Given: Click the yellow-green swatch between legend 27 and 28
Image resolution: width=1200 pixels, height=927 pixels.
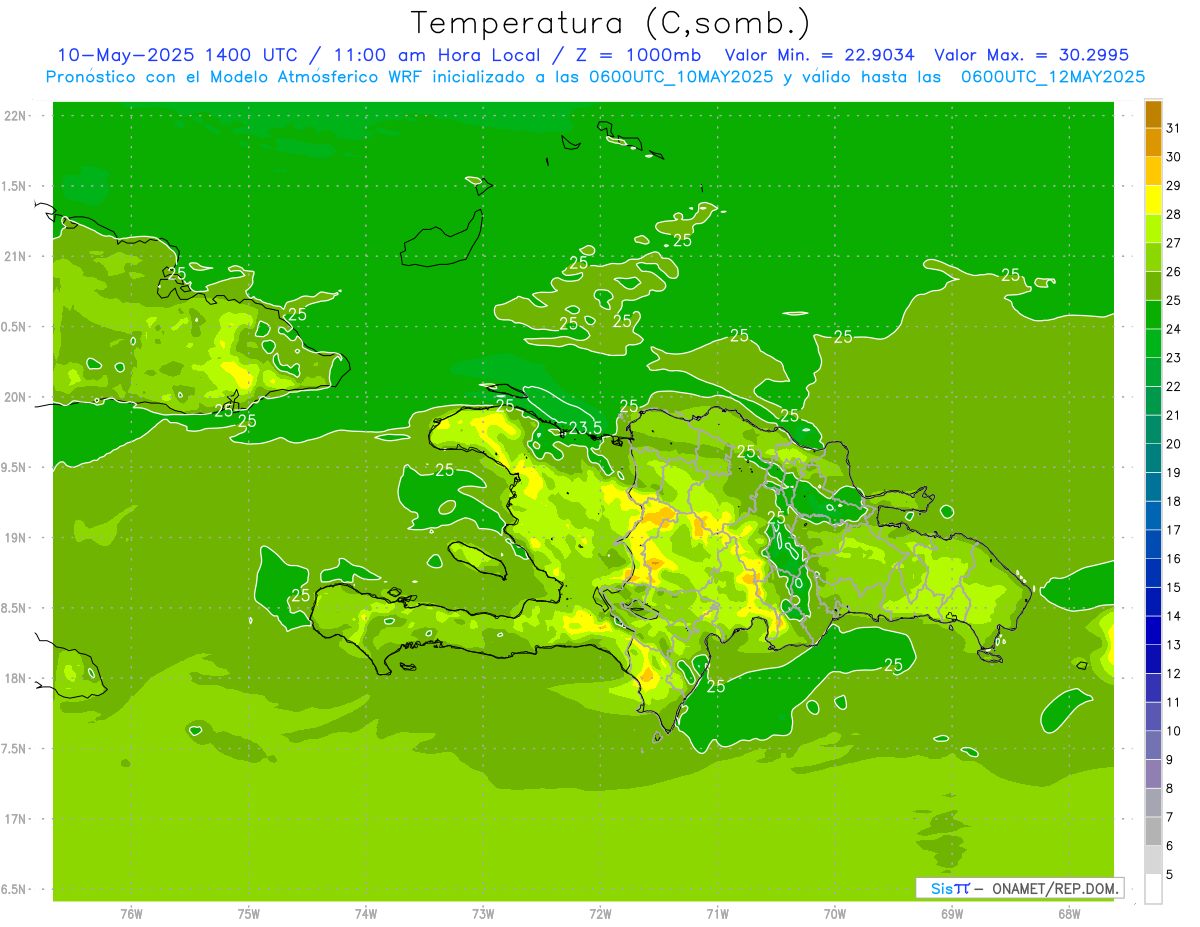Looking at the screenshot, I should (x=1153, y=229).
